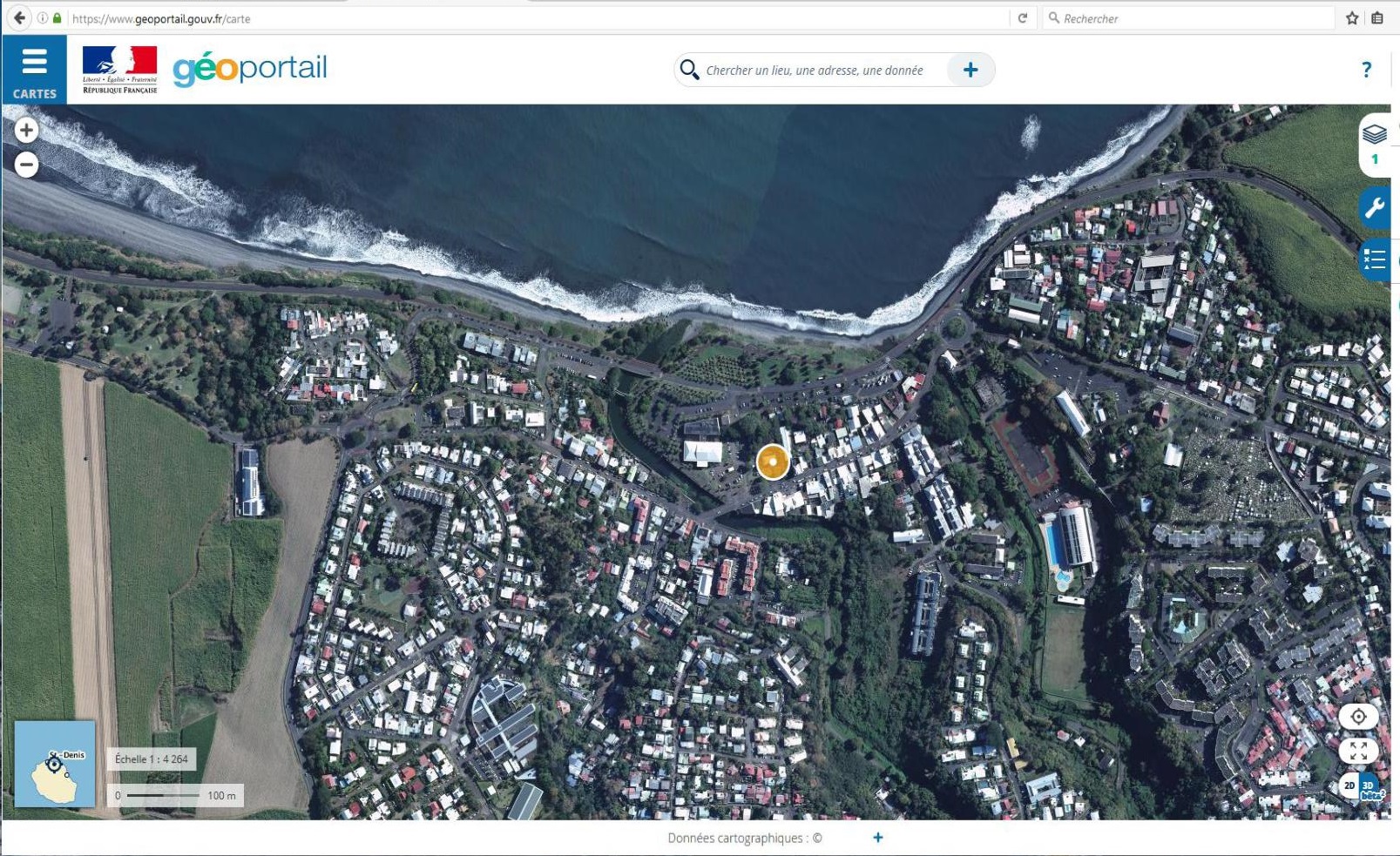Zoom in with the plus button
This screenshot has height=856, width=1400.
[26, 131]
